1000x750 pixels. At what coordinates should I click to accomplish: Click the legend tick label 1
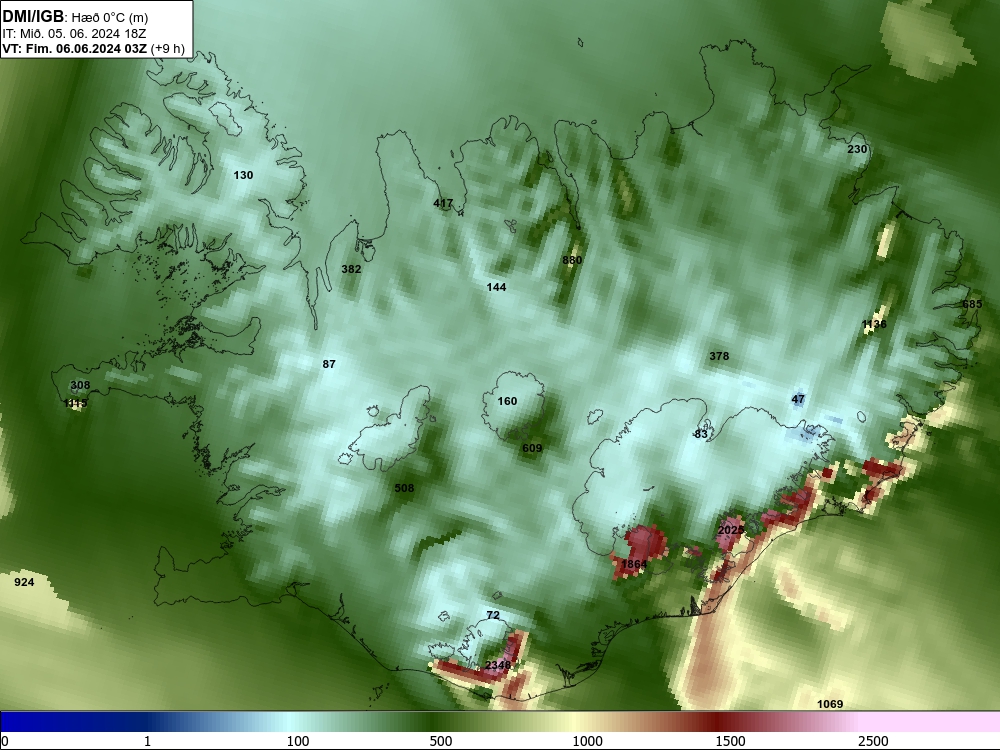pyautogui.click(x=147, y=741)
